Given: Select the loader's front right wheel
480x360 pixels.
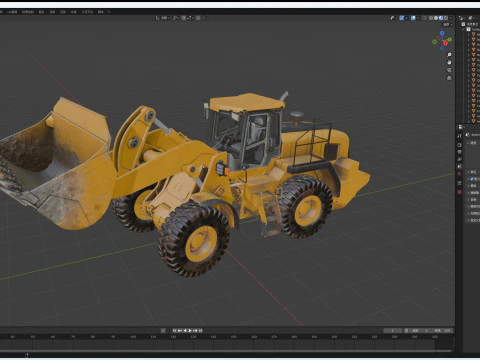Looking at the screenshot, I should click(194, 240).
